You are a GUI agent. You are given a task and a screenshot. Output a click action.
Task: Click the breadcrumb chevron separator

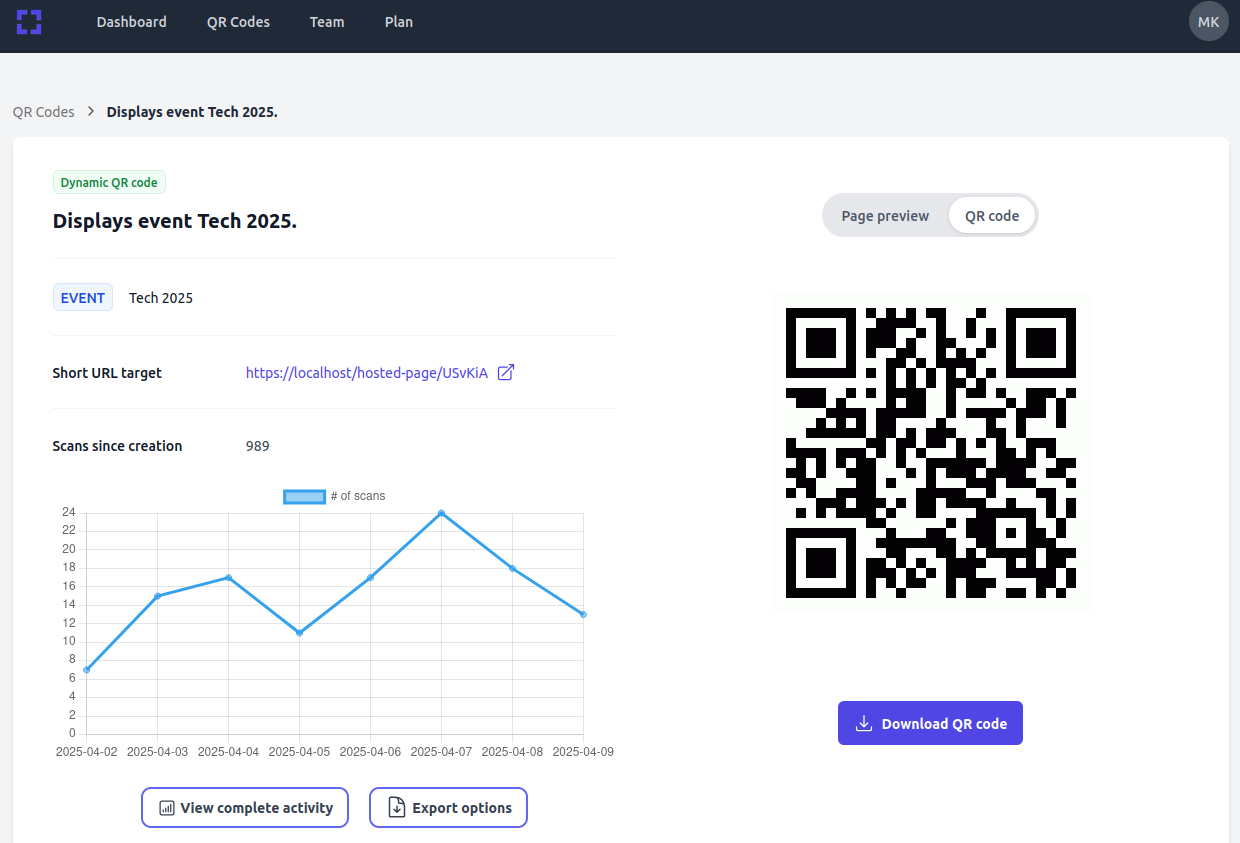click(91, 112)
